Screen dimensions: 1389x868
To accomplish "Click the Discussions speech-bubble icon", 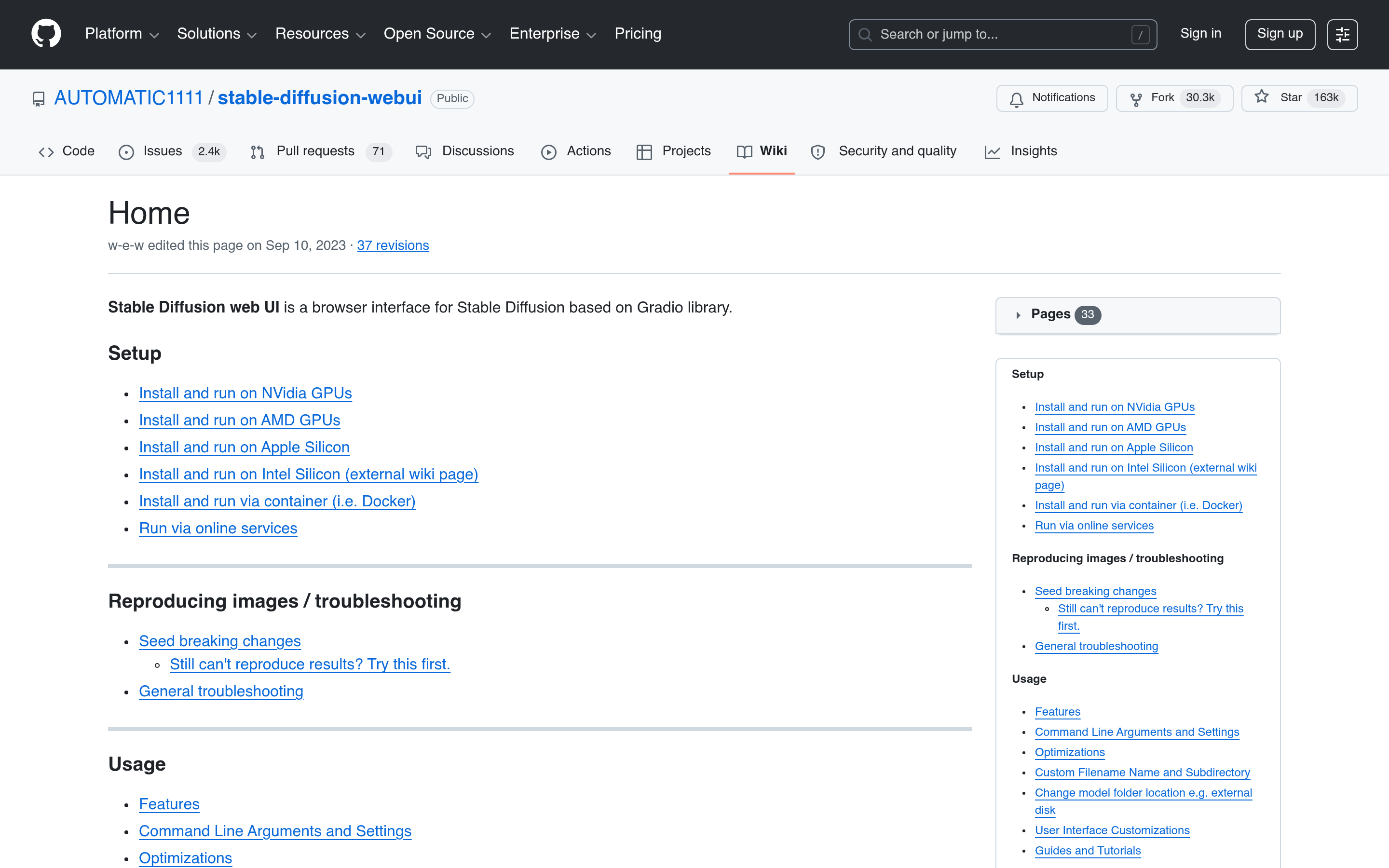I will 423,152.
